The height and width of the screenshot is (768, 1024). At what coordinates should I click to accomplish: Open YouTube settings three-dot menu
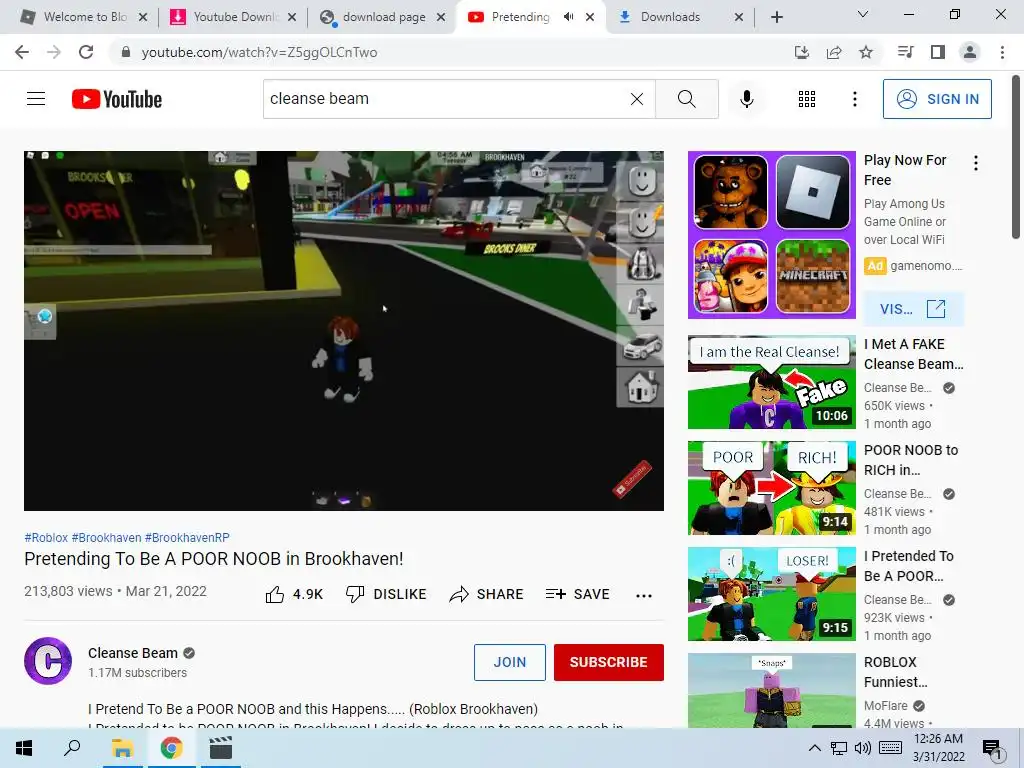(854, 99)
